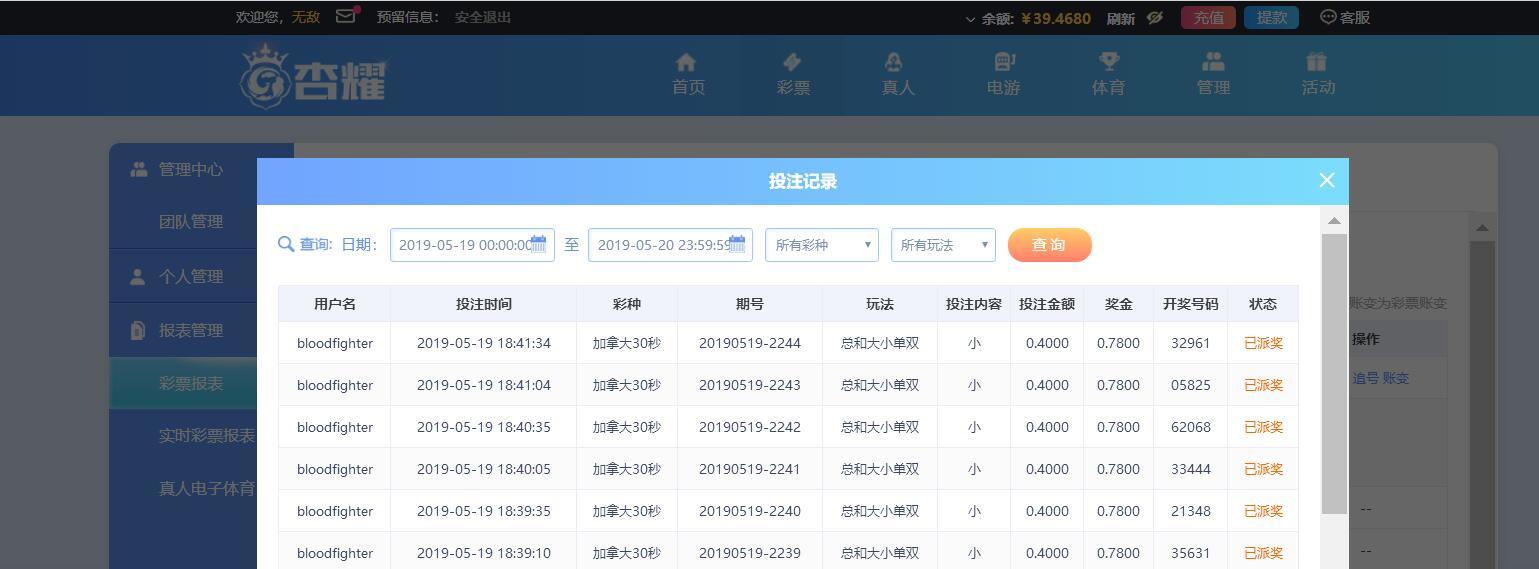The width and height of the screenshot is (1539, 569).
Task: Click timestamp 2019-05-19 18:40:05
Action: [483, 469]
